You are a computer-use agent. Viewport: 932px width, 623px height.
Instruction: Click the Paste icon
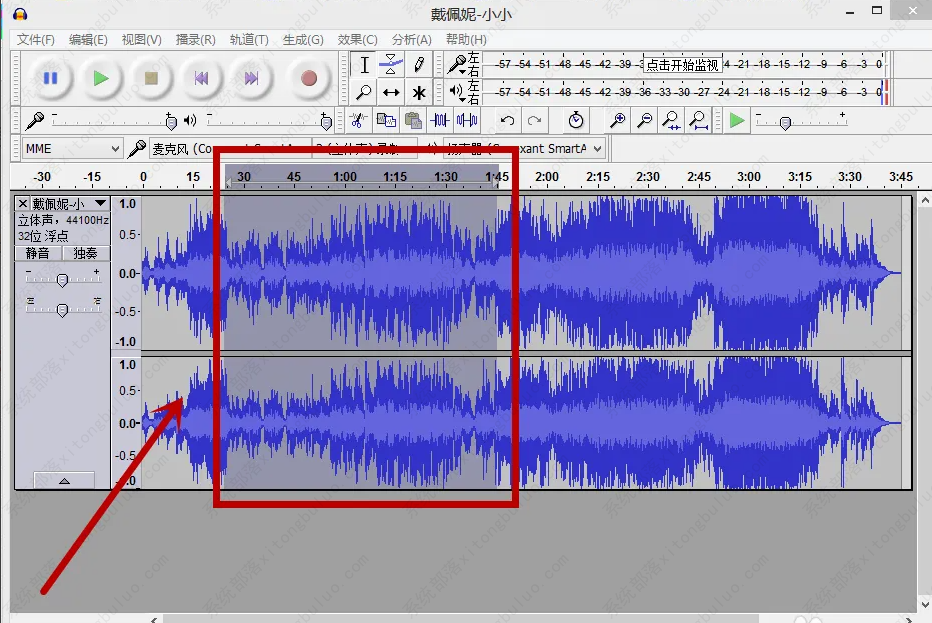413,121
